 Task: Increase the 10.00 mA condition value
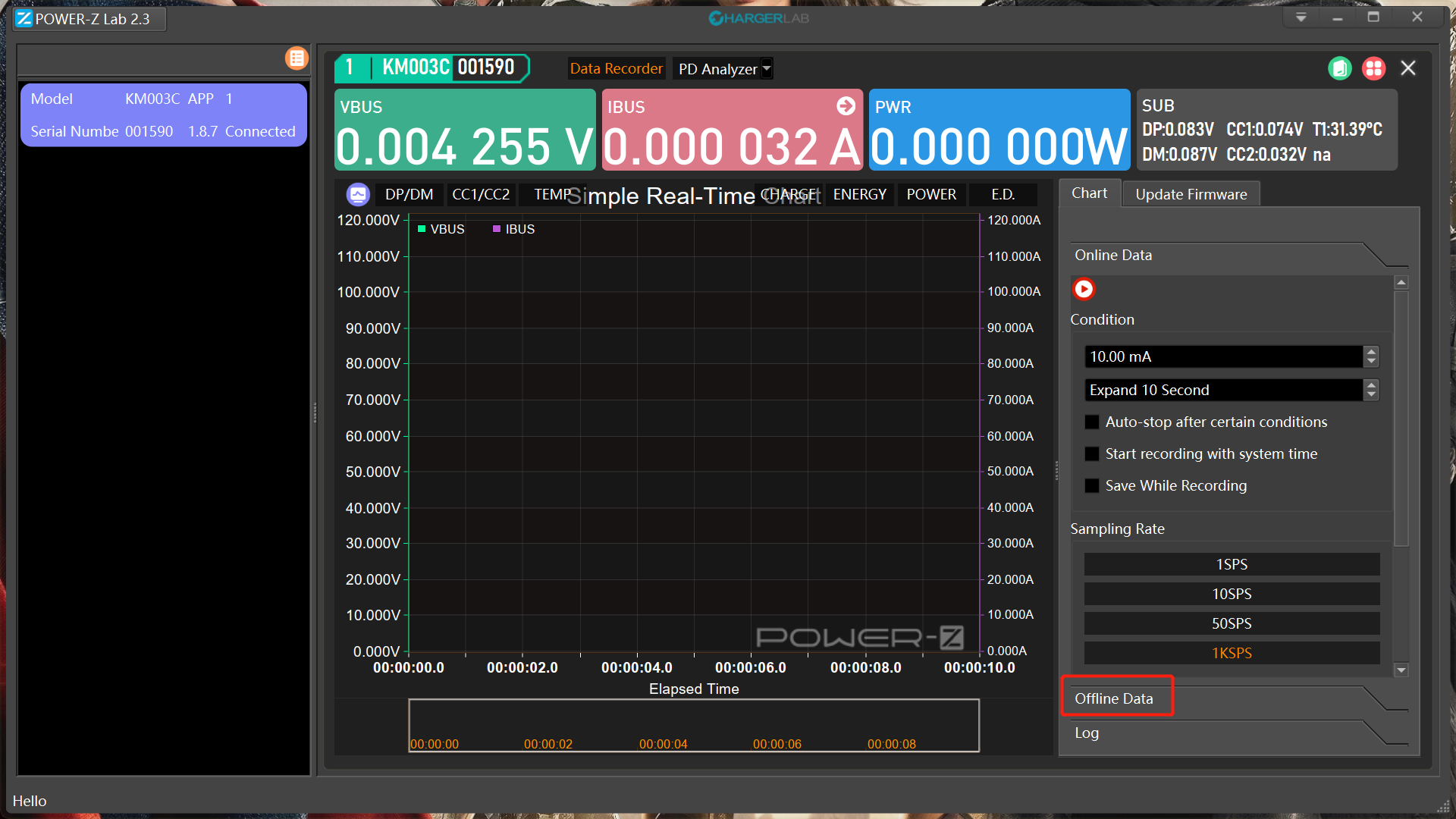point(1370,352)
